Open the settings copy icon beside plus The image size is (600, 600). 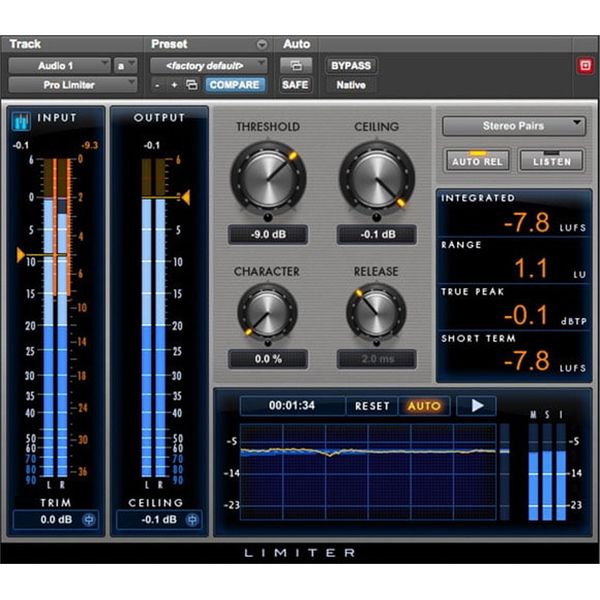192,85
